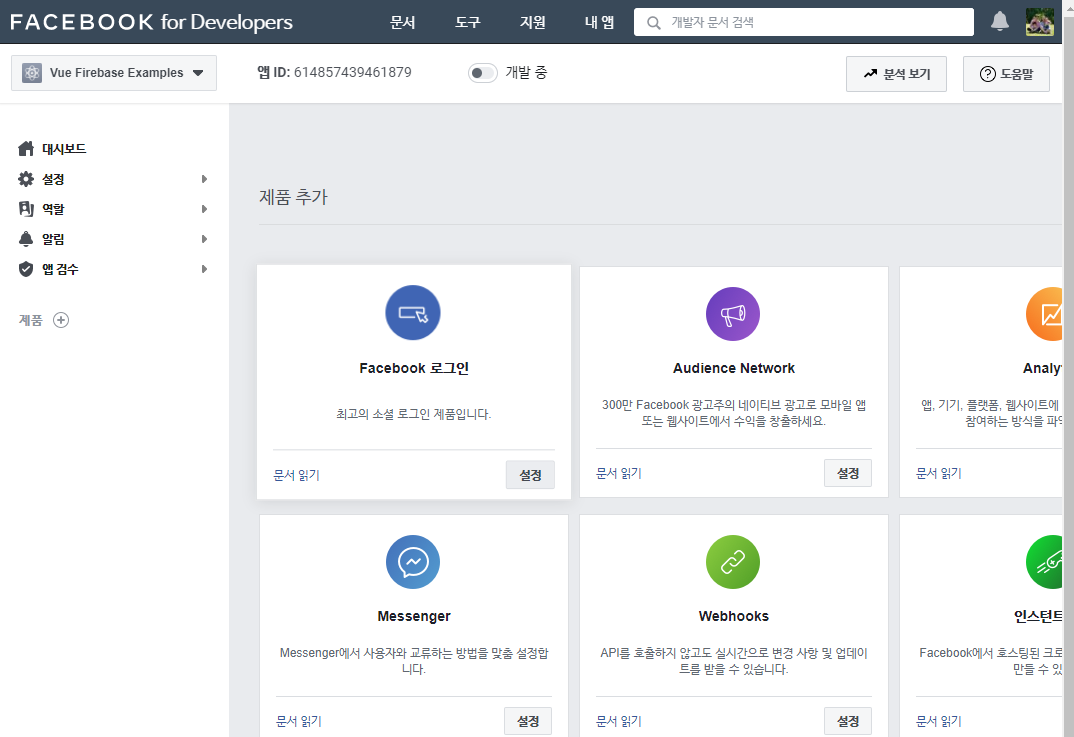Viewport: 1074px width, 737px height.
Task: Click the roles icon in sidebar
Action: tap(26, 209)
